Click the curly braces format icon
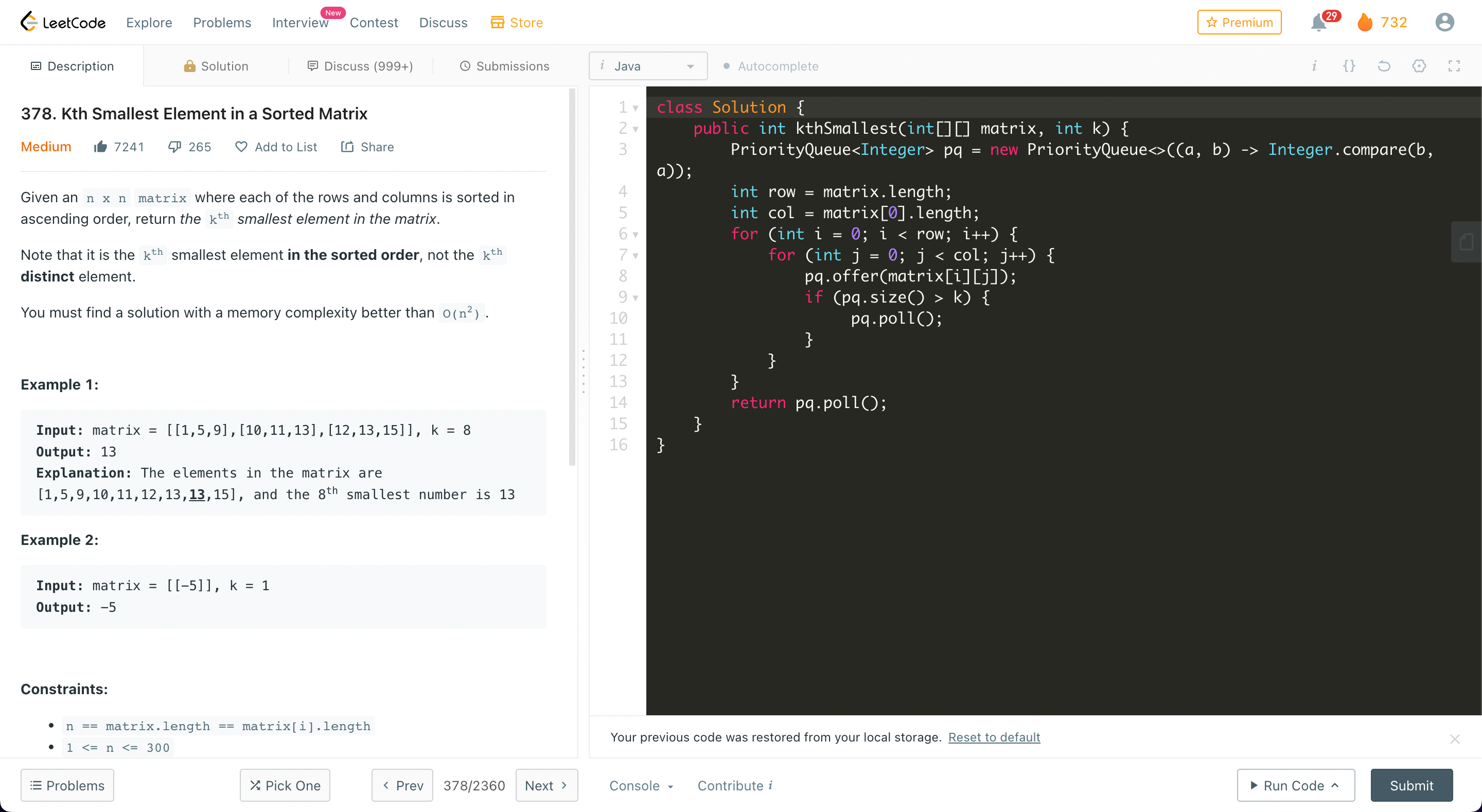This screenshot has height=812, width=1482. [x=1349, y=66]
